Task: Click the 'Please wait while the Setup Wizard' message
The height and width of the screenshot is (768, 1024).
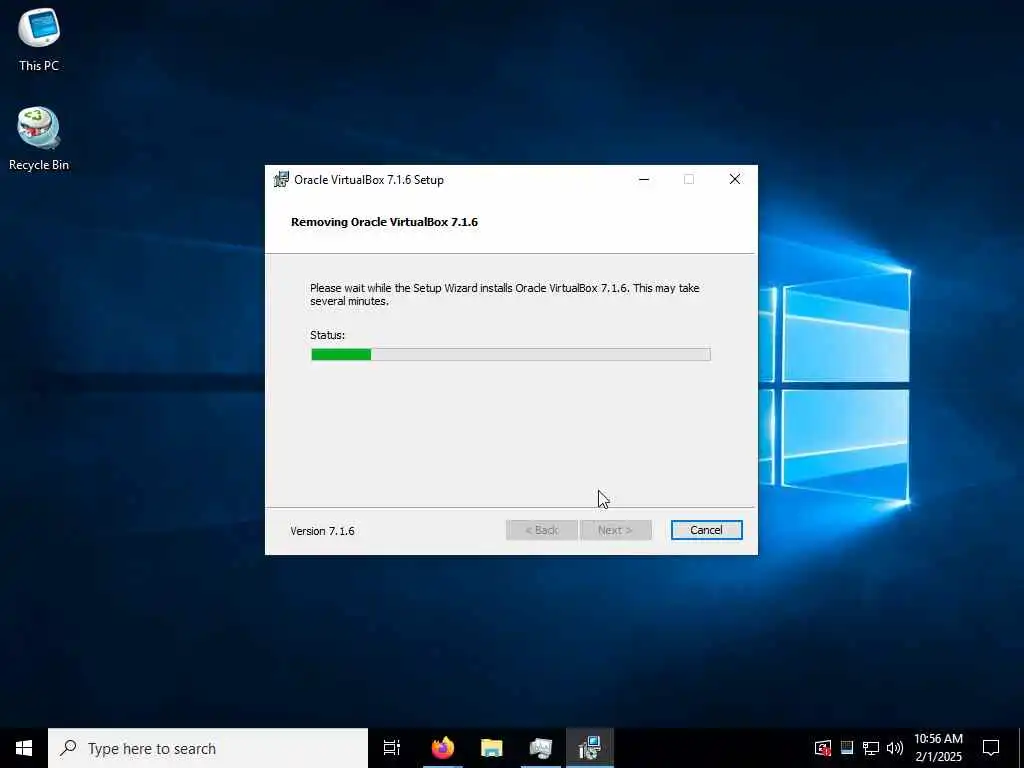Action: [504, 295]
